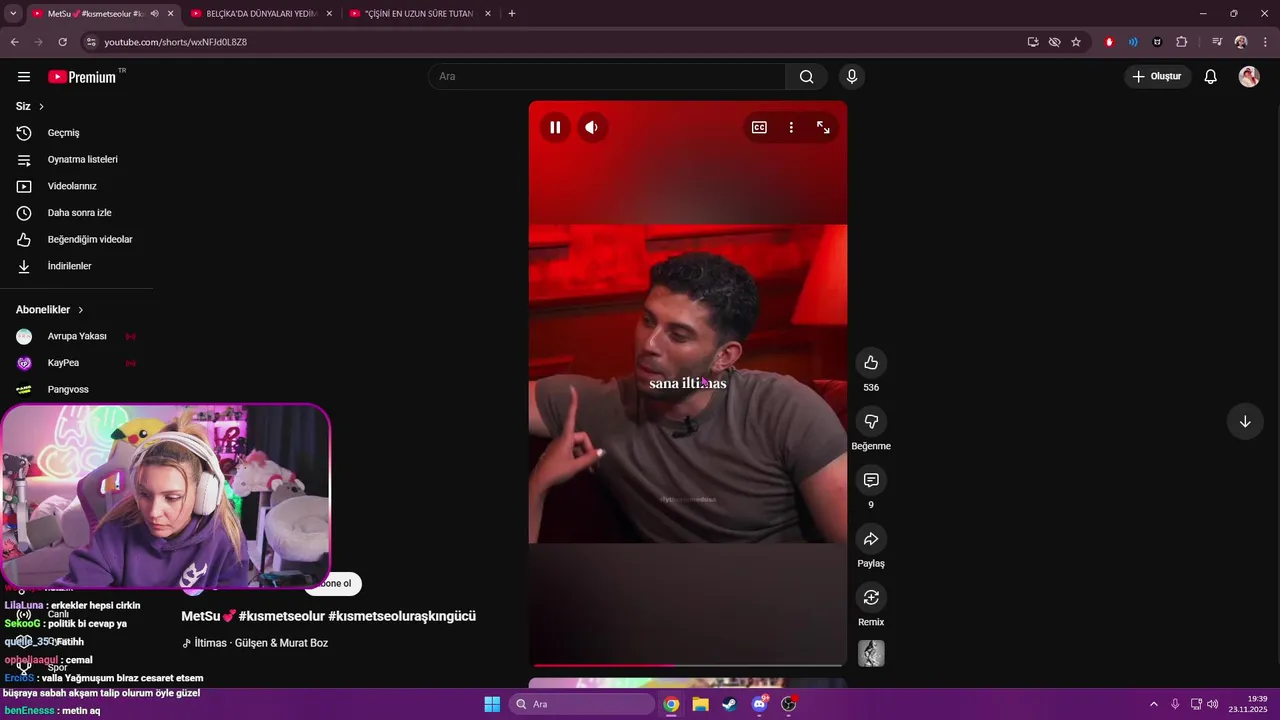
Task: Like the Short with 536 likes
Action: (871, 363)
